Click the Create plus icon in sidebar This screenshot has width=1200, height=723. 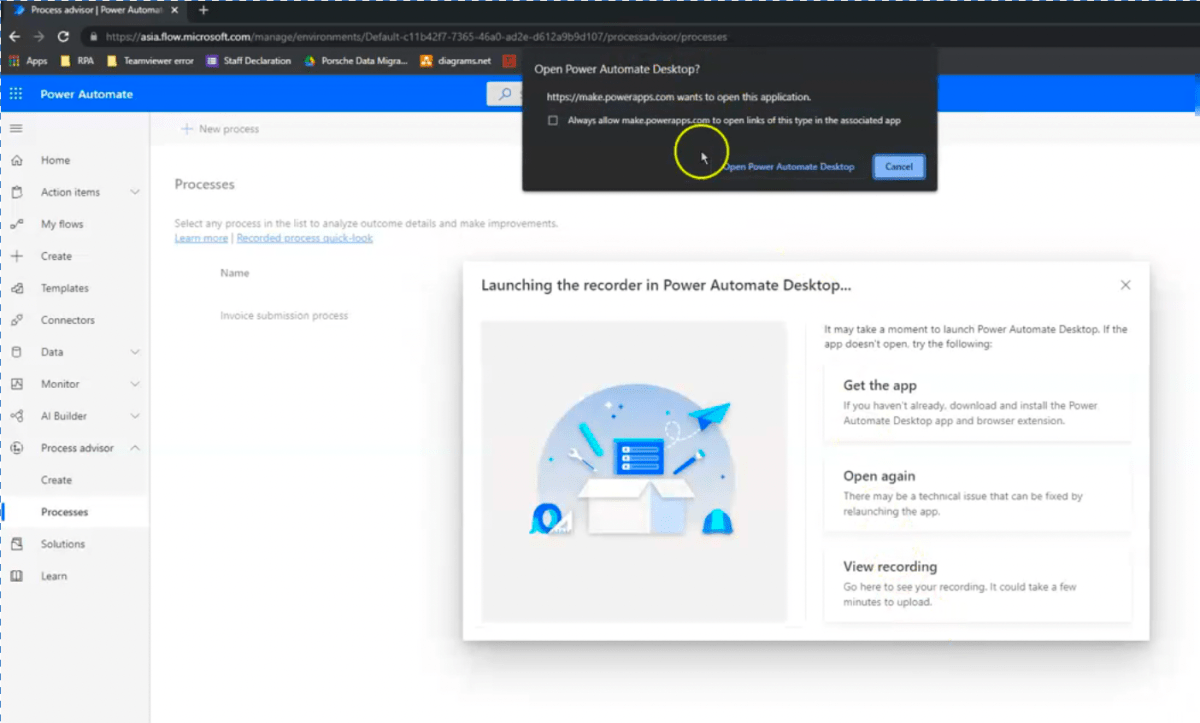pos(17,256)
